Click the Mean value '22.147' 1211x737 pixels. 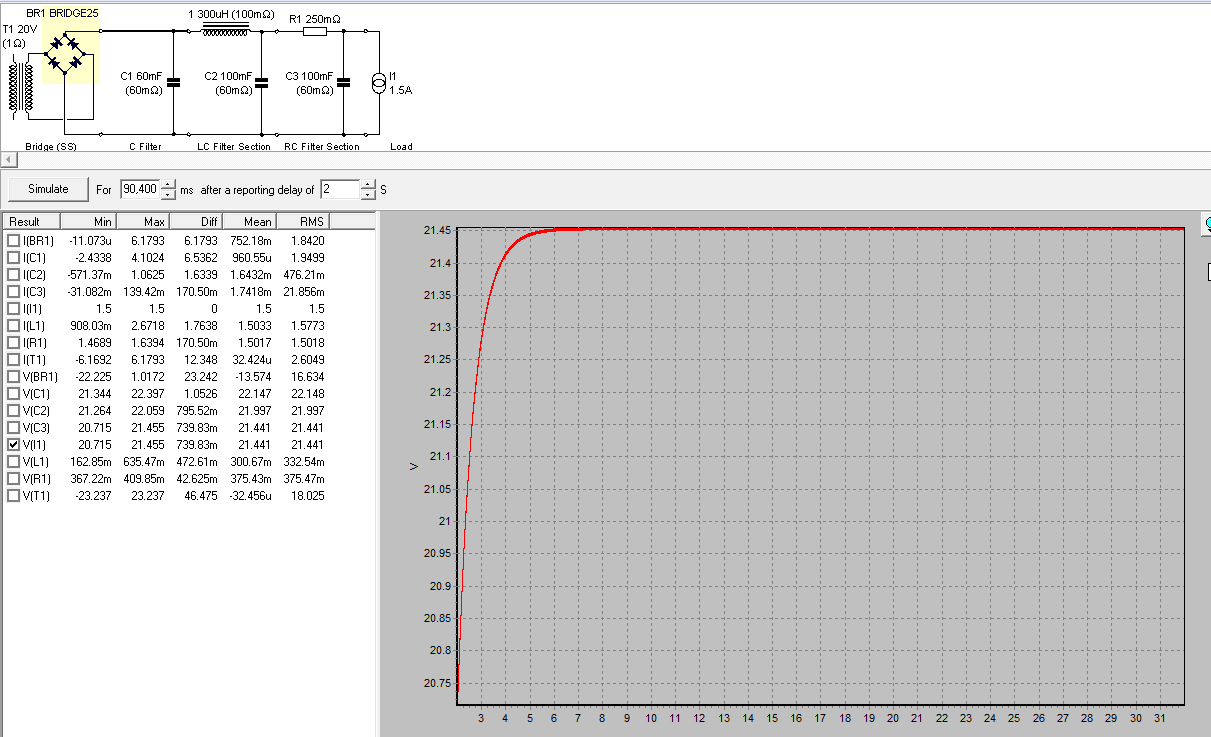(x=254, y=393)
